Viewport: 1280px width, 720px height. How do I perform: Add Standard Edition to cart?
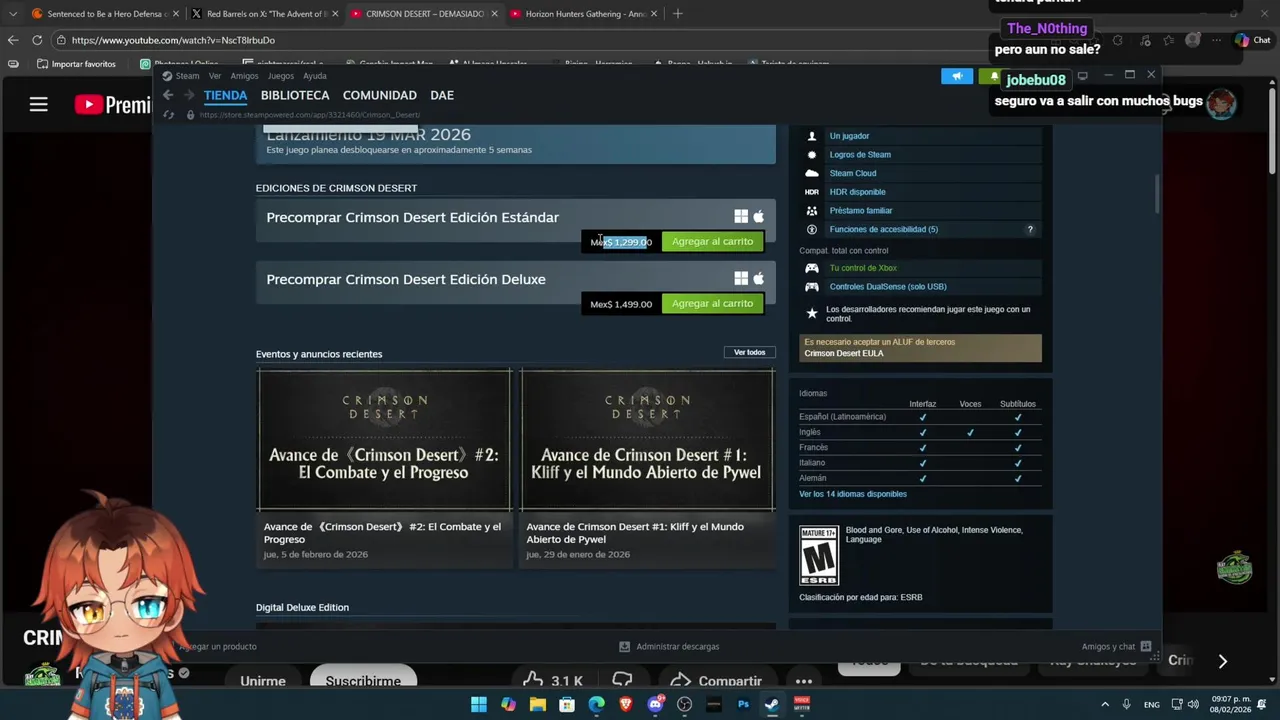click(x=712, y=242)
